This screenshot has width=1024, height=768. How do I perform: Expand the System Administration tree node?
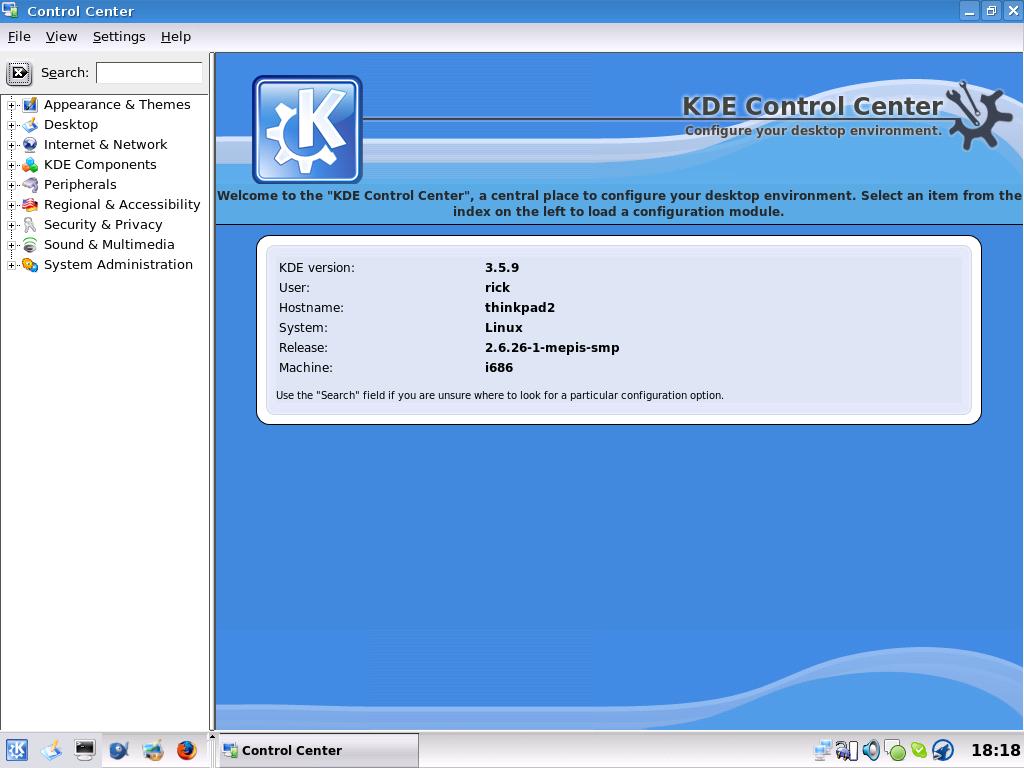coord(11,265)
